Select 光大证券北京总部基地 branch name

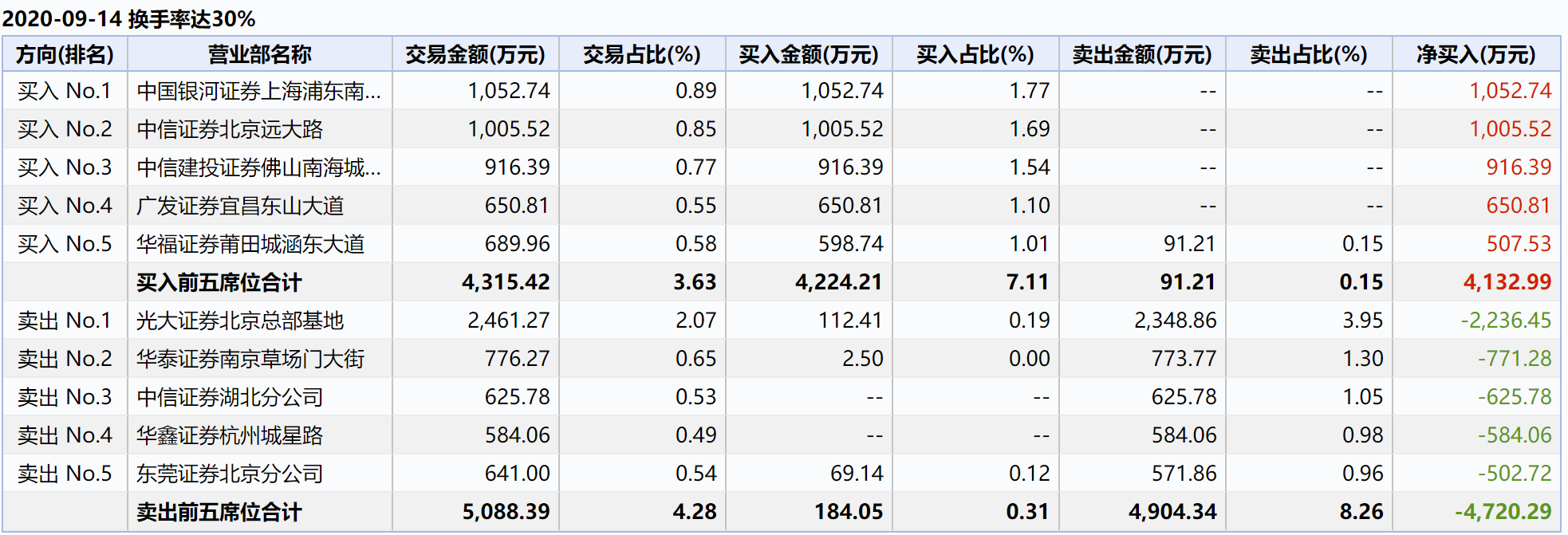coord(240,321)
